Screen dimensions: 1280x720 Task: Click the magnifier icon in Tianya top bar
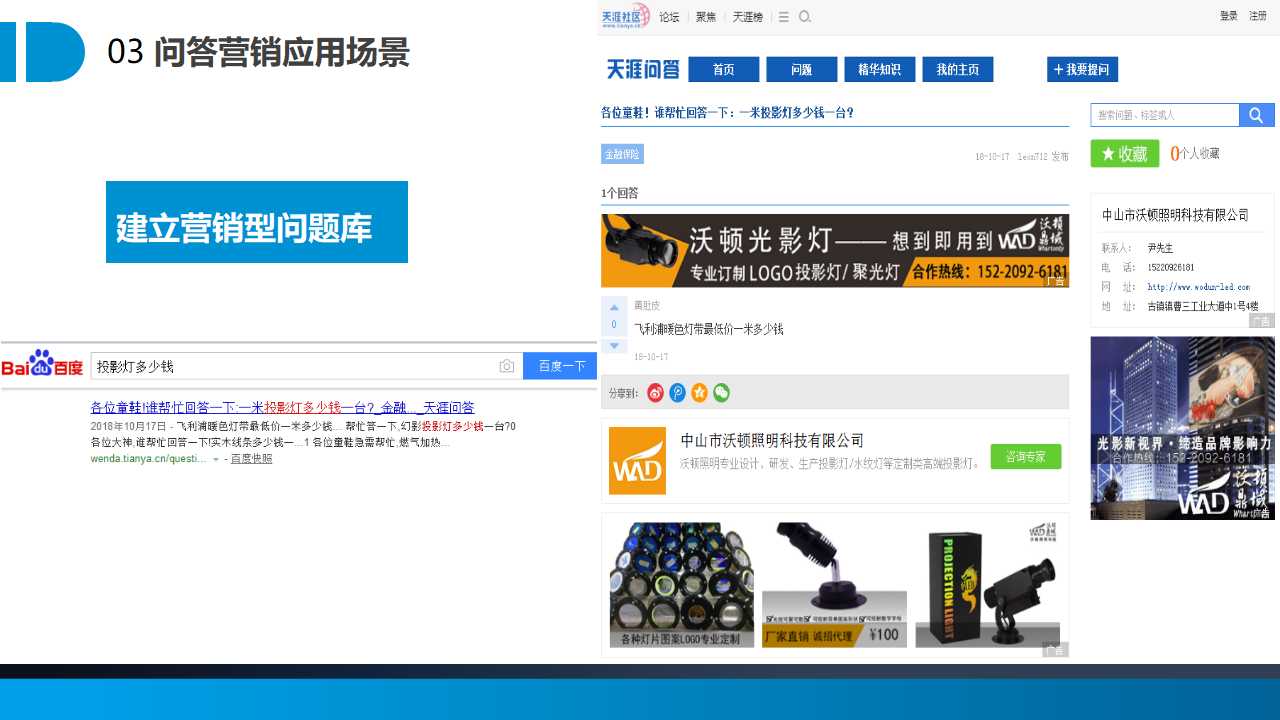(805, 17)
